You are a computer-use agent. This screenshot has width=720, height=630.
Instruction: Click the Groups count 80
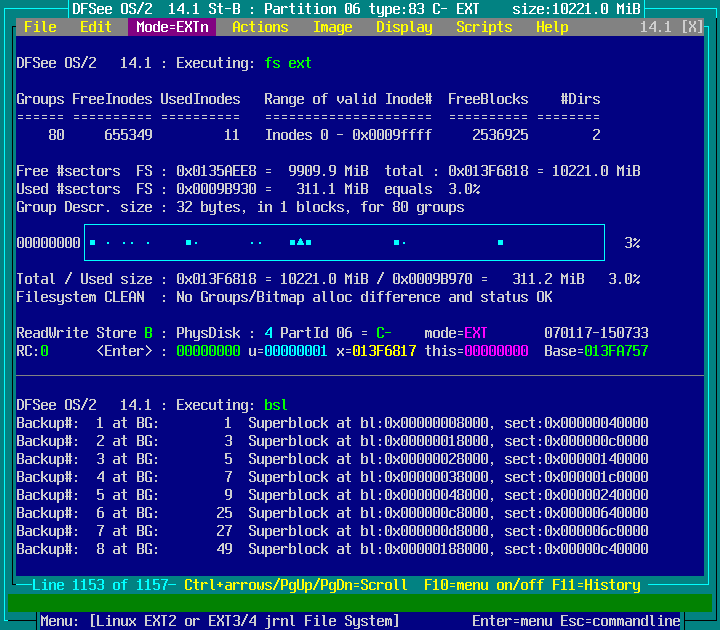click(x=56, y=135)
